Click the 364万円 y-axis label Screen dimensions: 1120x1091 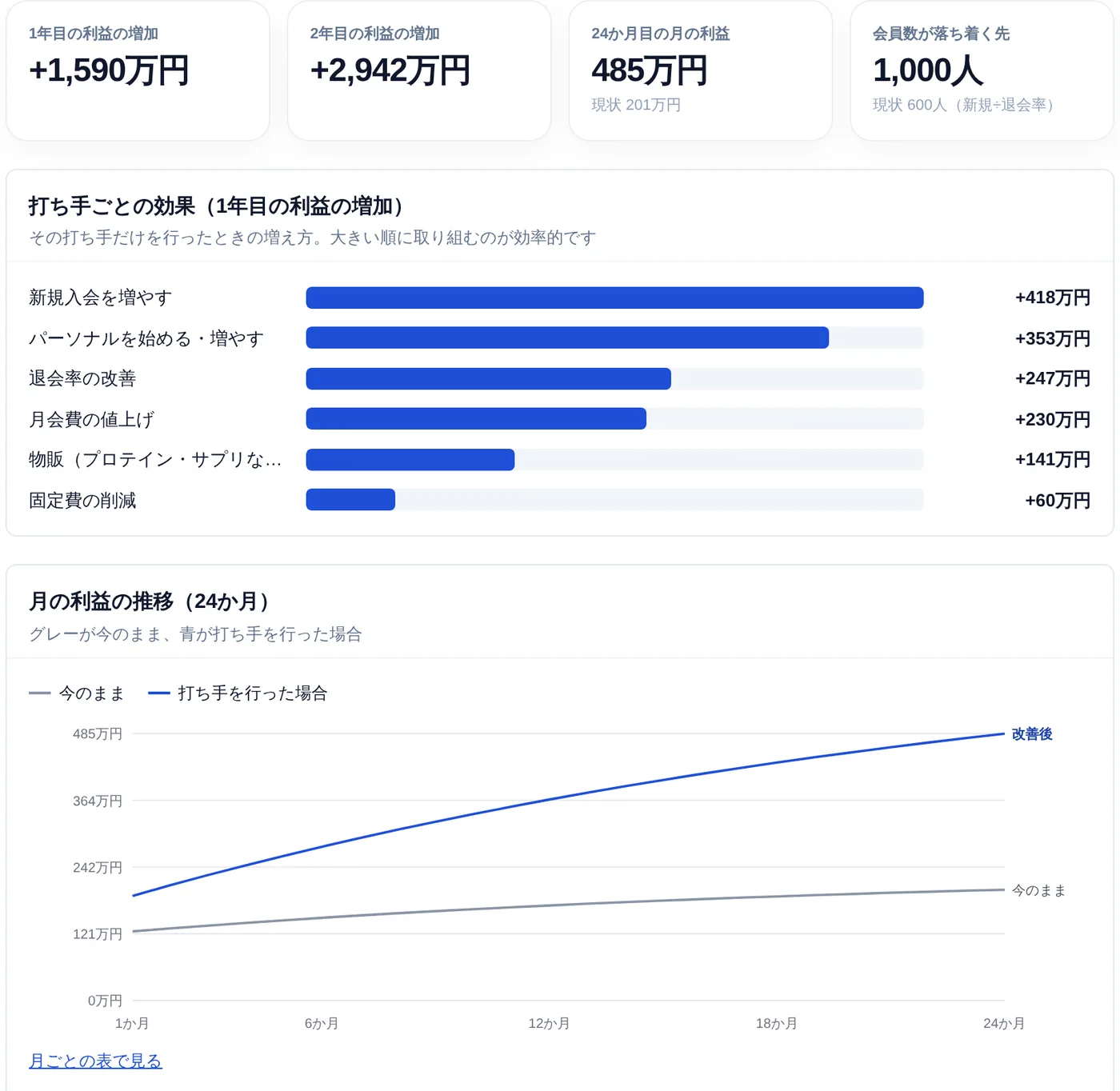(x=98, y=801)
